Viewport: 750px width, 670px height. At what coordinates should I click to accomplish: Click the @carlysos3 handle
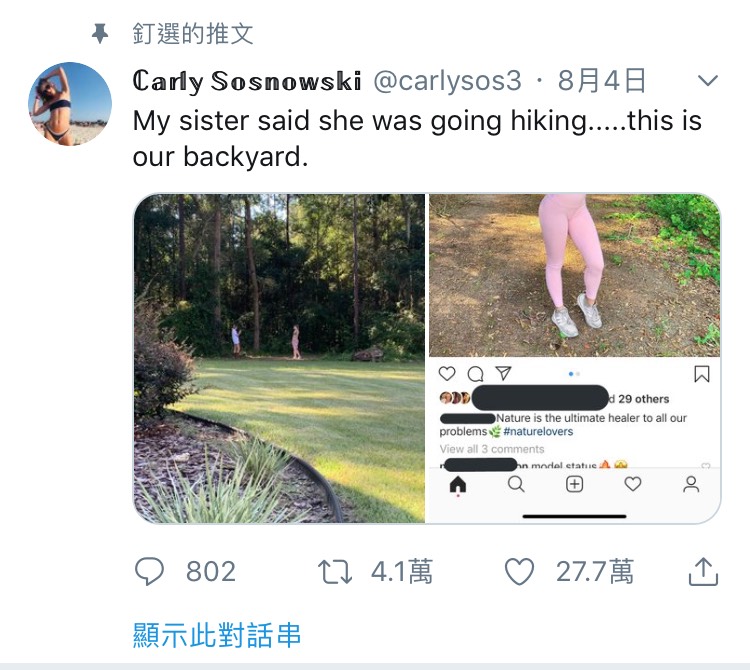pyautogui.click(x=447, y=81)
